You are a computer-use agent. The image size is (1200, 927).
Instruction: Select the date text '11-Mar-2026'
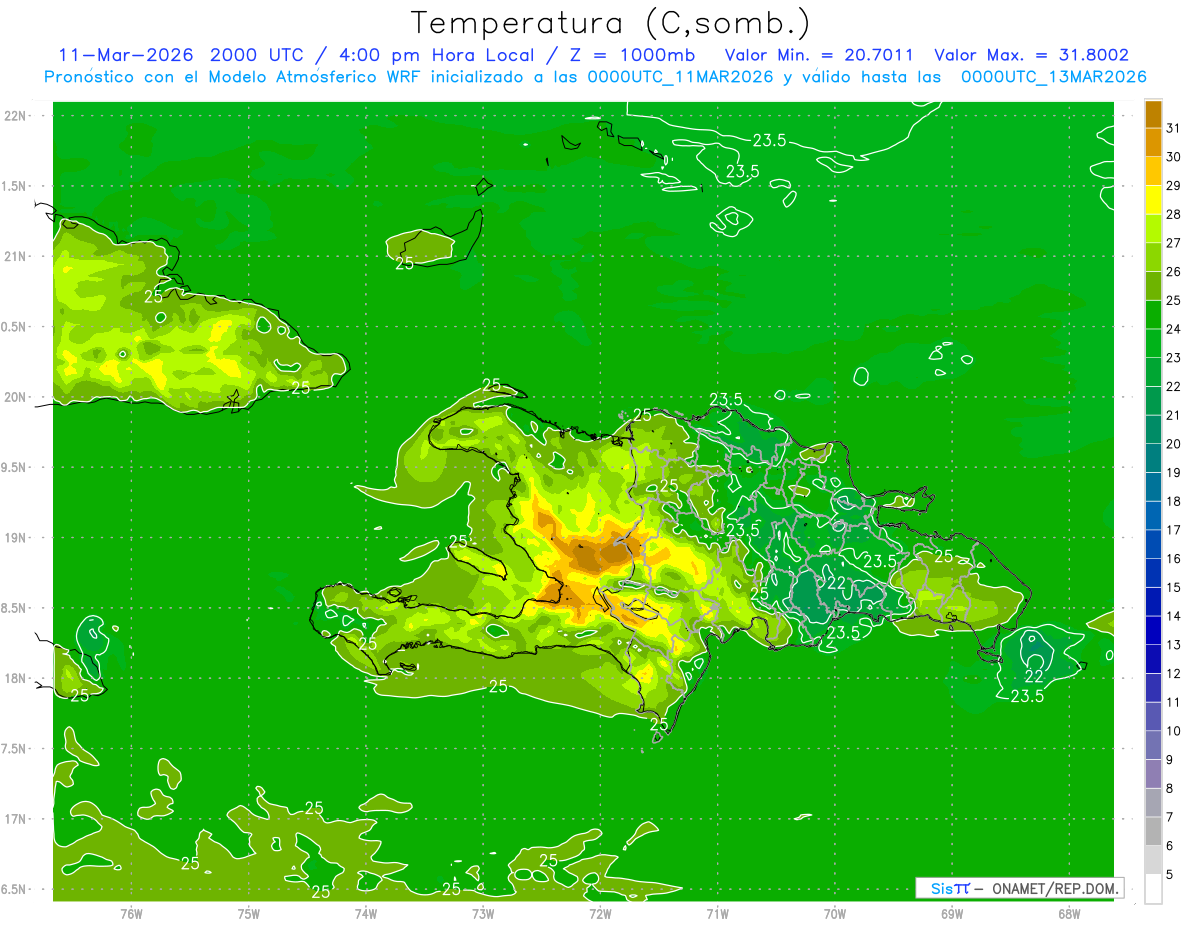click(129, 55)
